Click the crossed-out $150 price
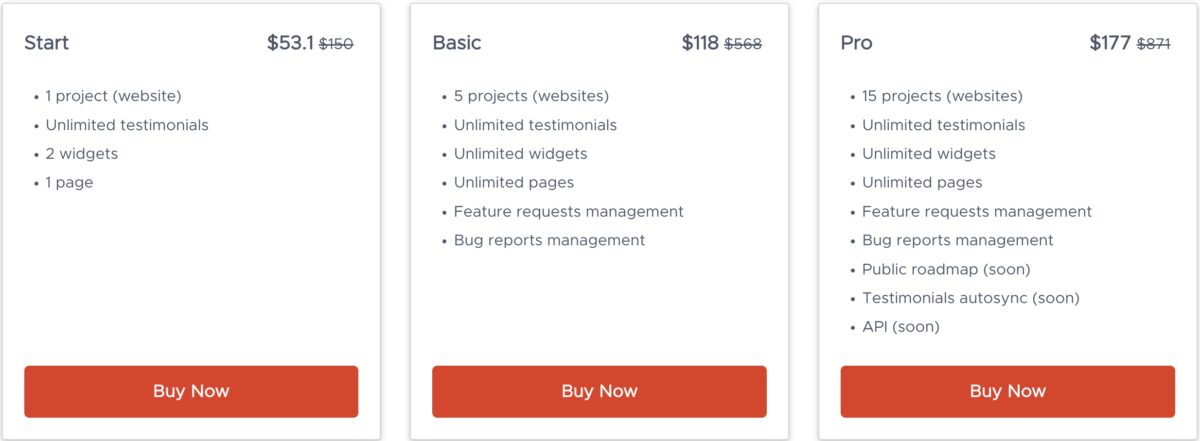 (336, 44)
